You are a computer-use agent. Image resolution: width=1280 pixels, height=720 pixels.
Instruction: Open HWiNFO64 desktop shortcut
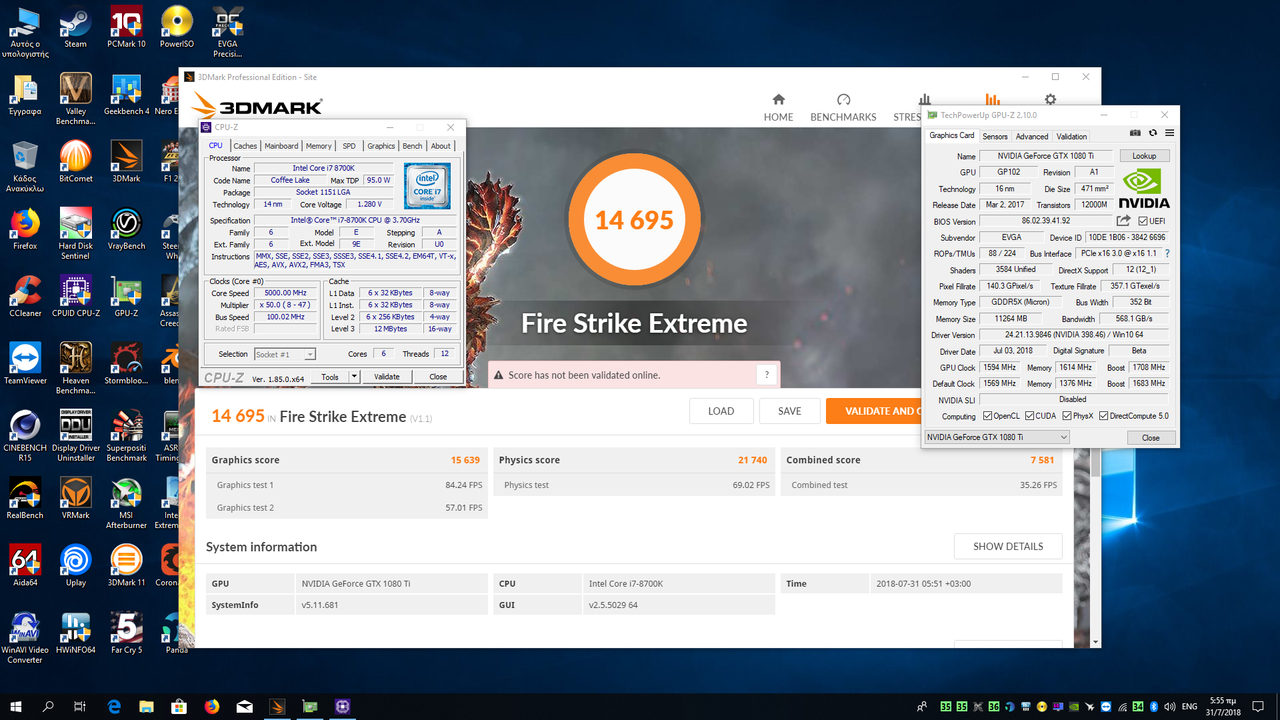tap(75, 632)
